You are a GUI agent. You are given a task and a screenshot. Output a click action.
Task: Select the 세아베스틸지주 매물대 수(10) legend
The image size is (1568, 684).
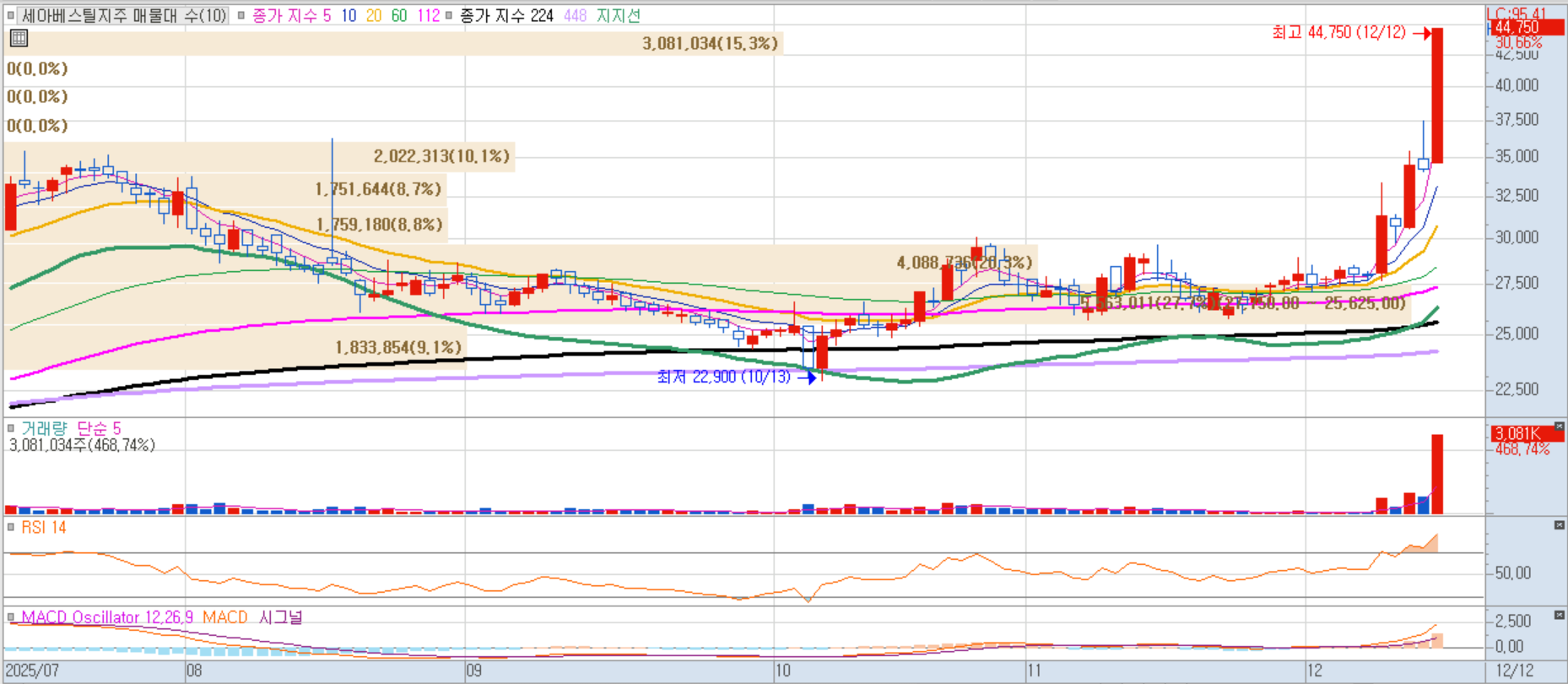[x=124, y=15]
